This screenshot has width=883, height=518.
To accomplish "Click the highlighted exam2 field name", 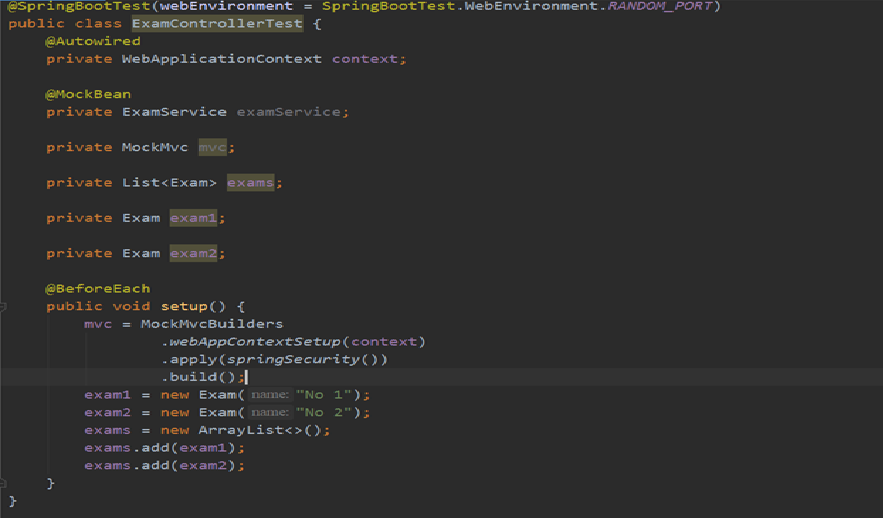I will coord(193,253).
